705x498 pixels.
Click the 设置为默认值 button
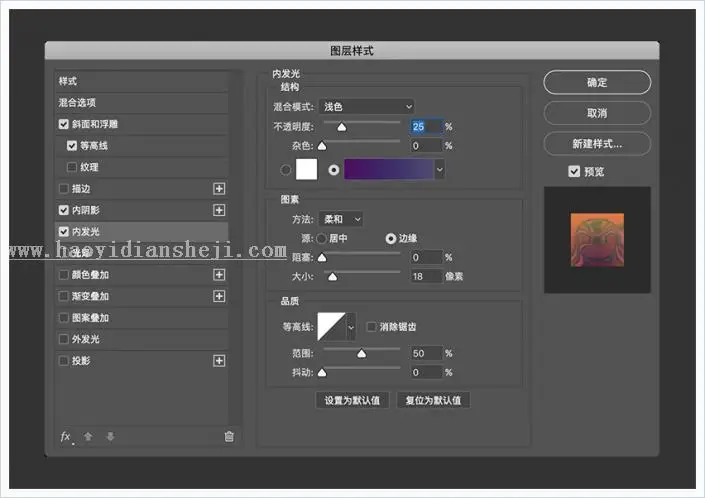click(x=352, y=400)
